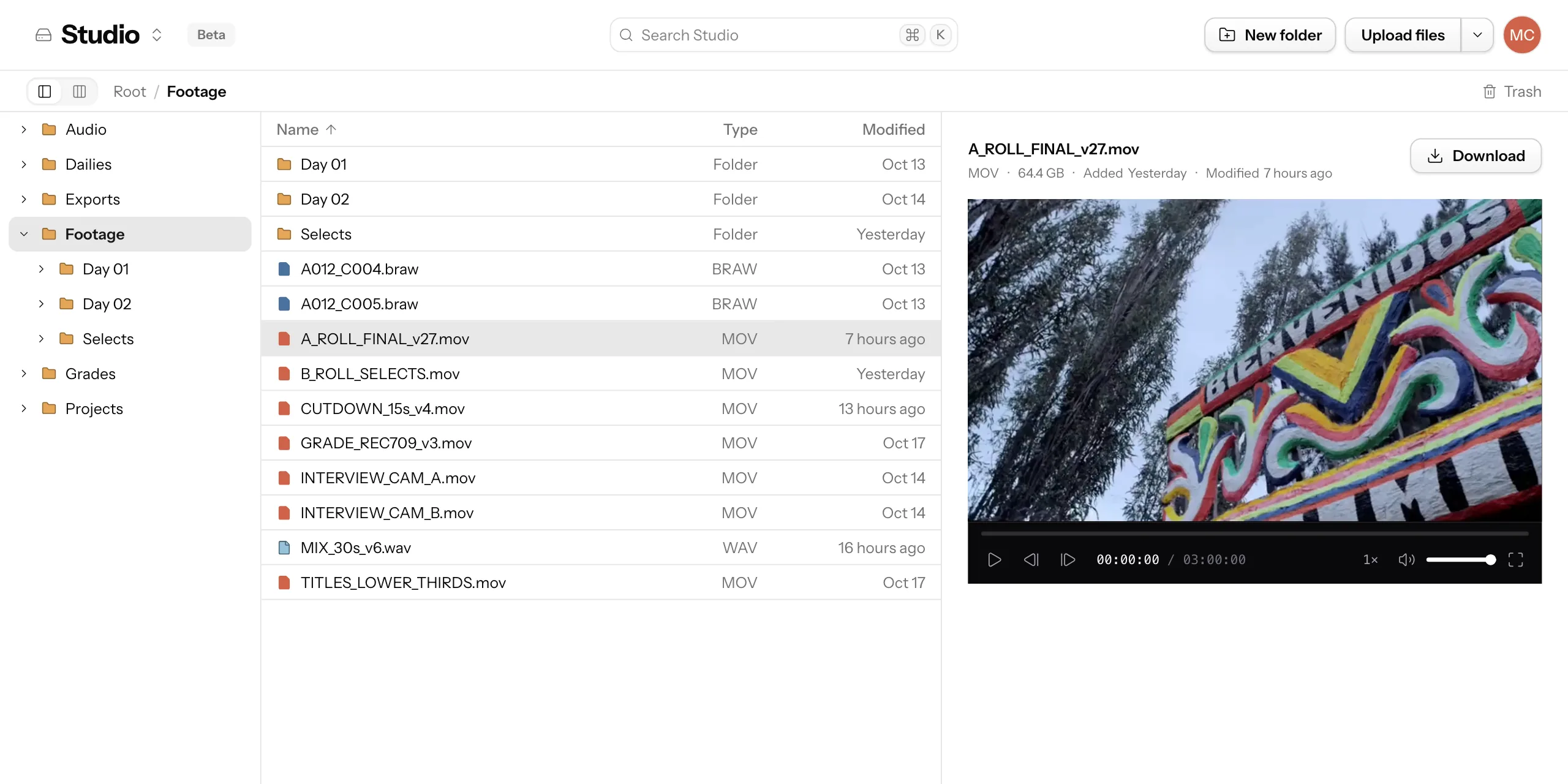Expand the Grades folder tree
The height and width of the screenshot is (784, 1568).
click(x=24, y=374)
